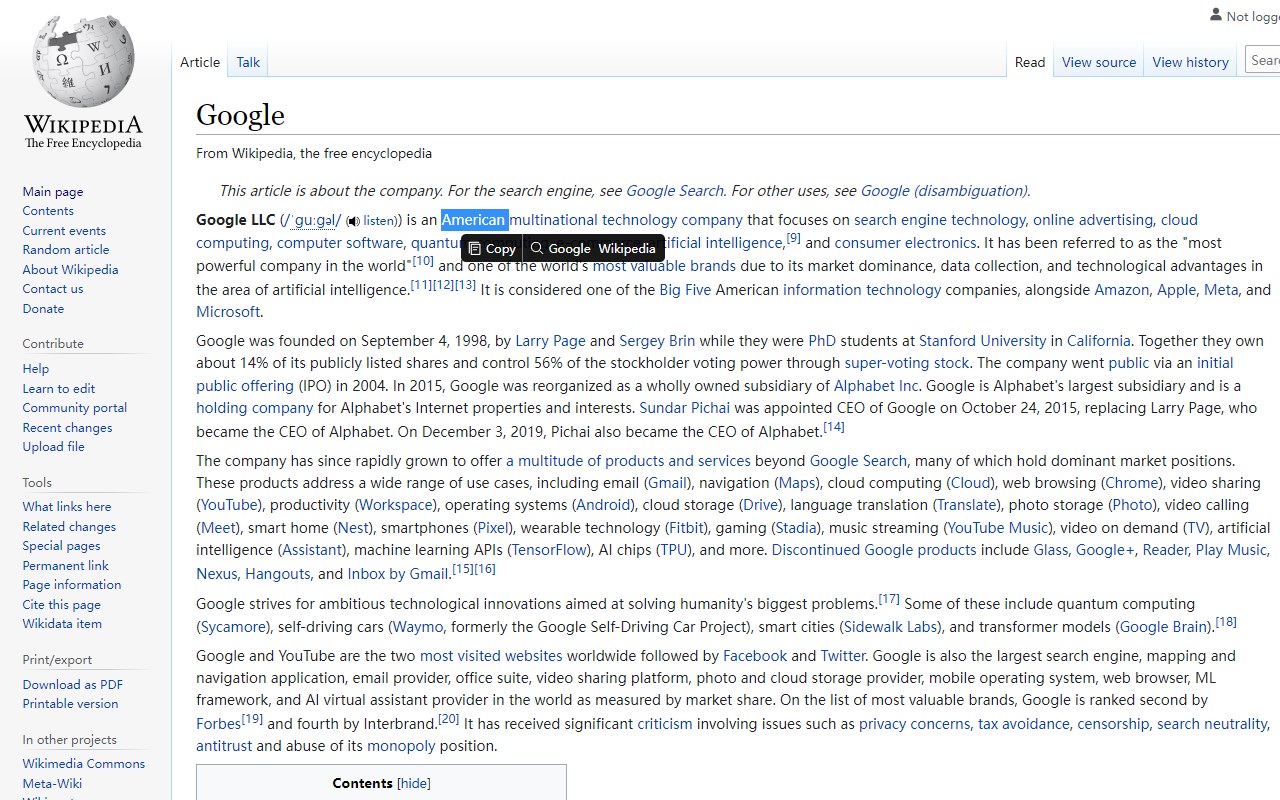1280x800 pixels.
Task: Open 'a multitude of products and services' link
Action: (x=628, y=461)
